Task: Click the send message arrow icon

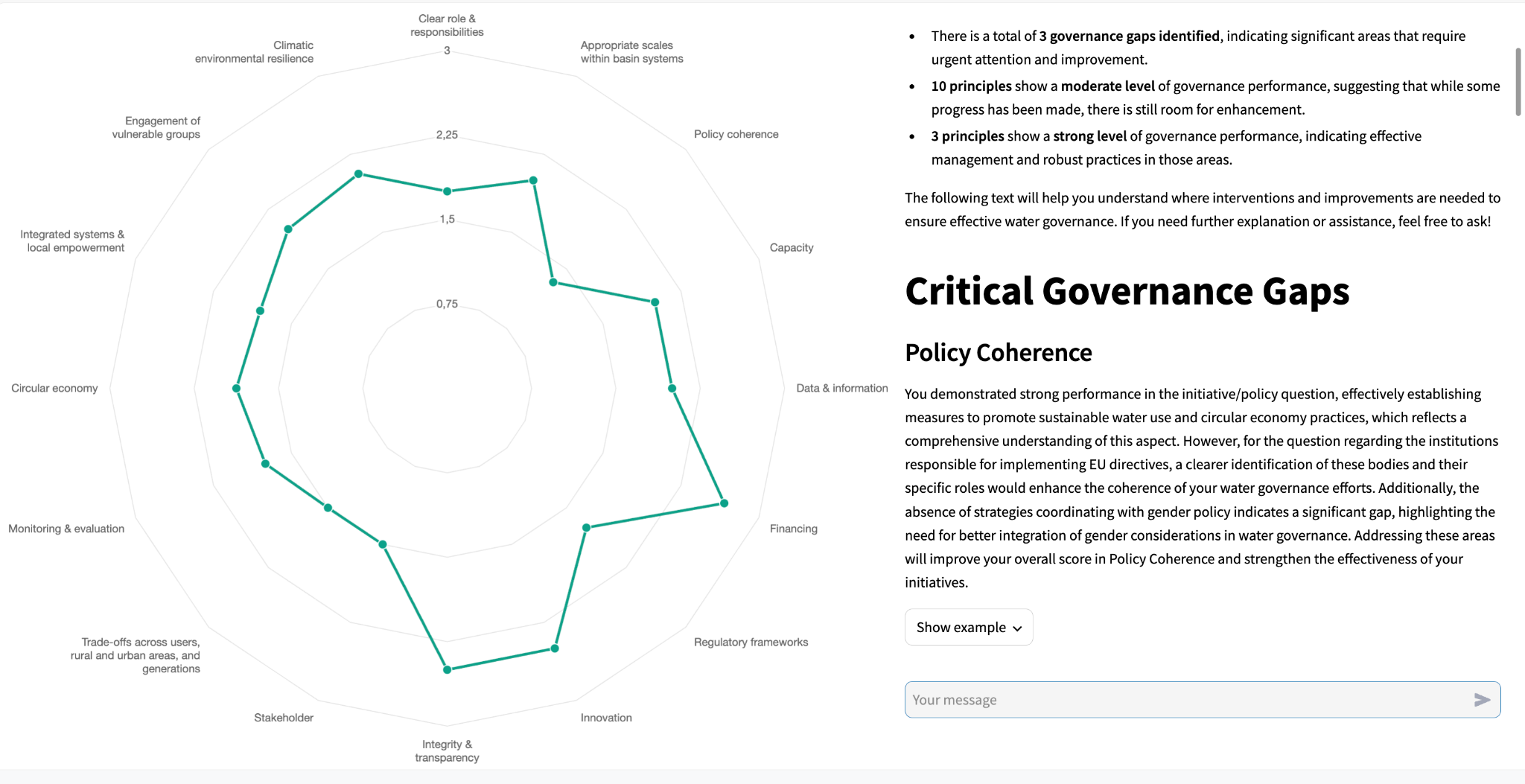Action: (1481, 700)
